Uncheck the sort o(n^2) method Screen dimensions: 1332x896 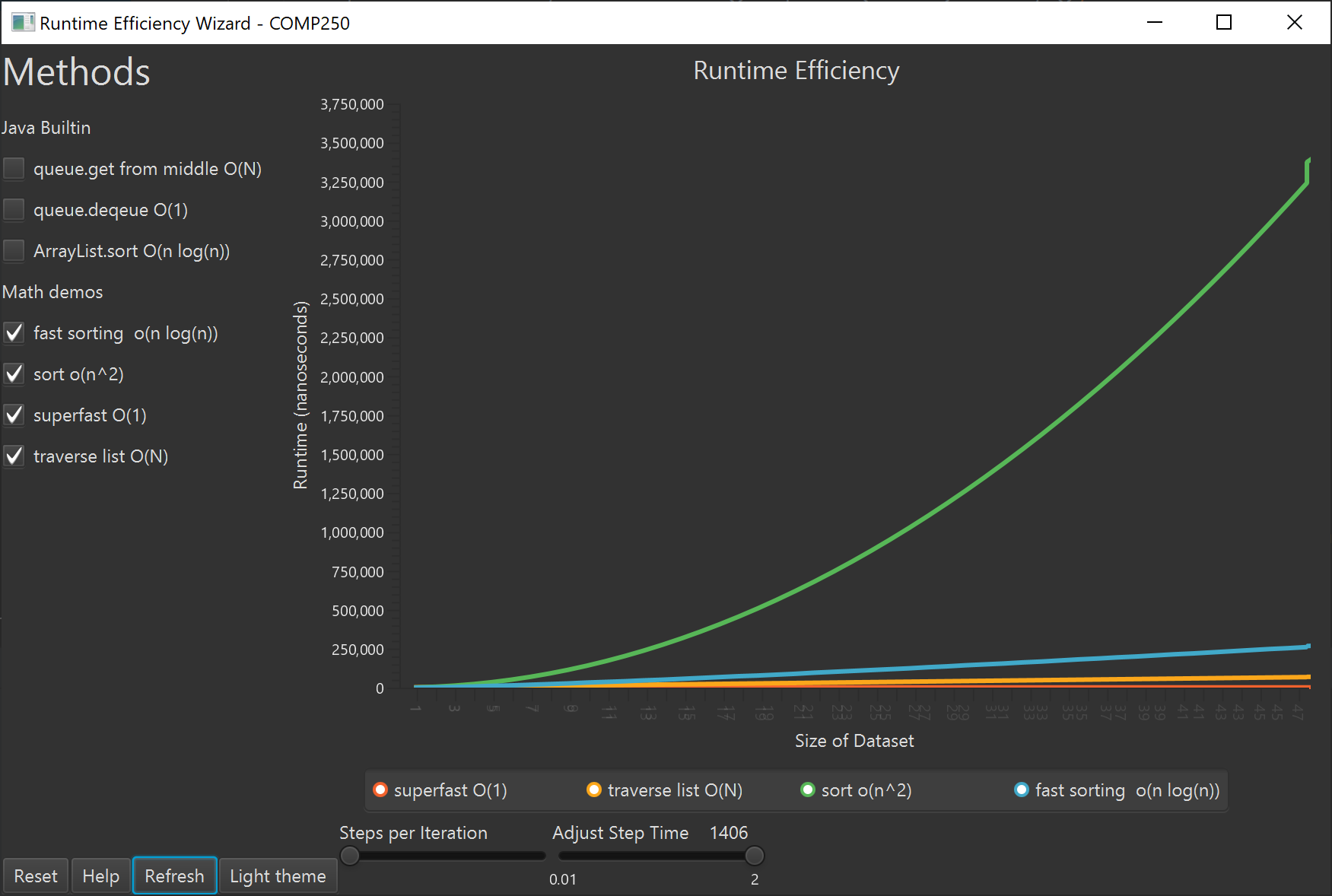pyautogui.click(x=14, y=373)
